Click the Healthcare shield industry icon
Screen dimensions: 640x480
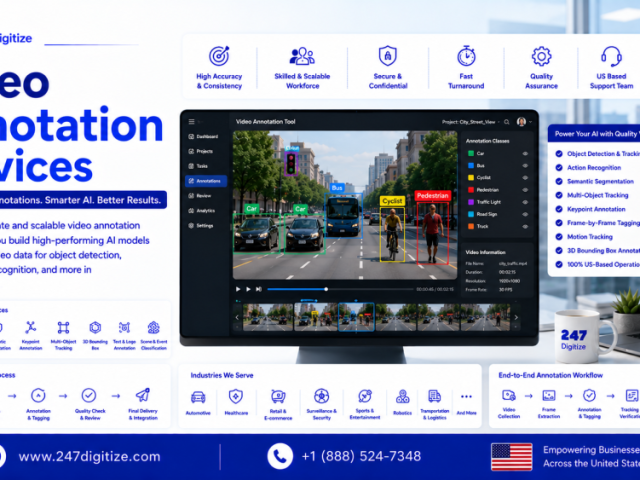(236, 396)
